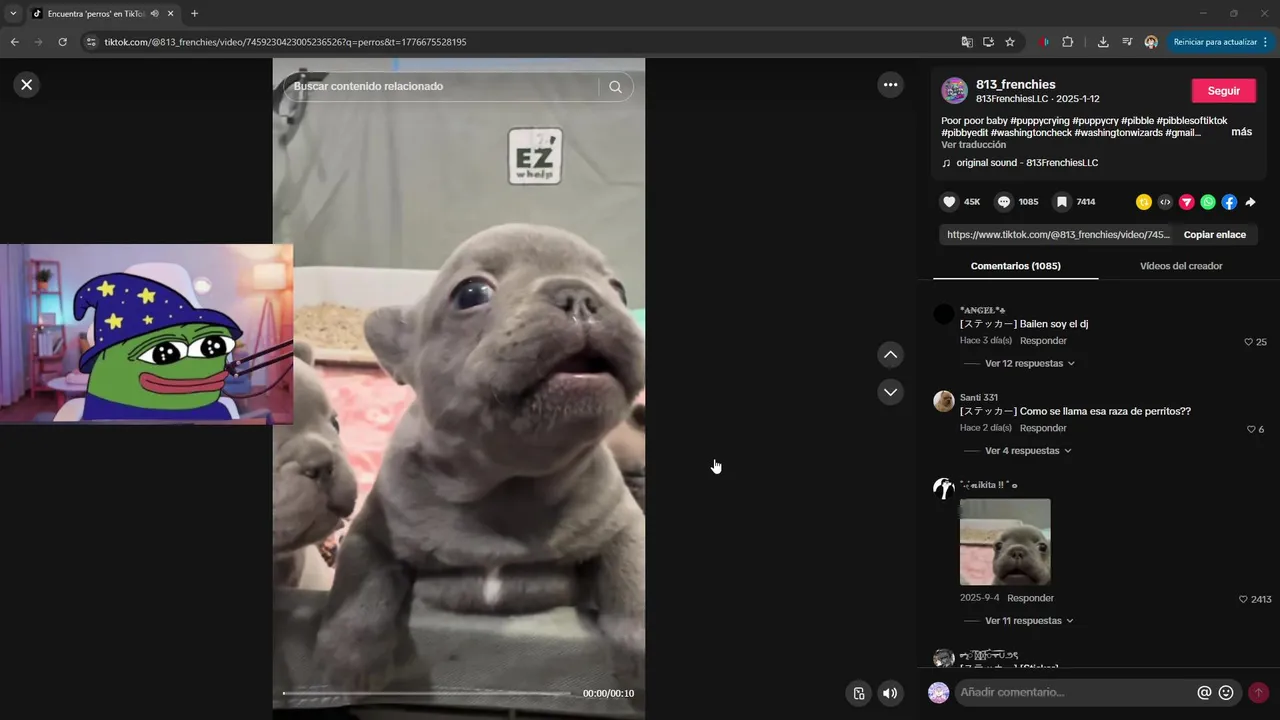Send to friends with the red paper-plane icon
1280x720 pixels.
click(x=1187, y=202)
